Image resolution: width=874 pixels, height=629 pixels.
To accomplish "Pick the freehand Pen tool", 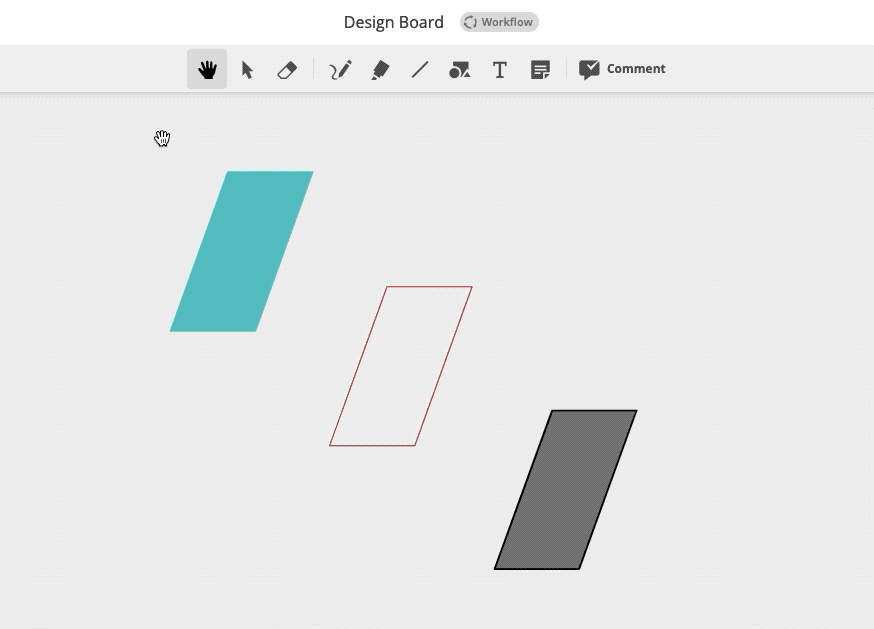I will click(x=339, y=68).
